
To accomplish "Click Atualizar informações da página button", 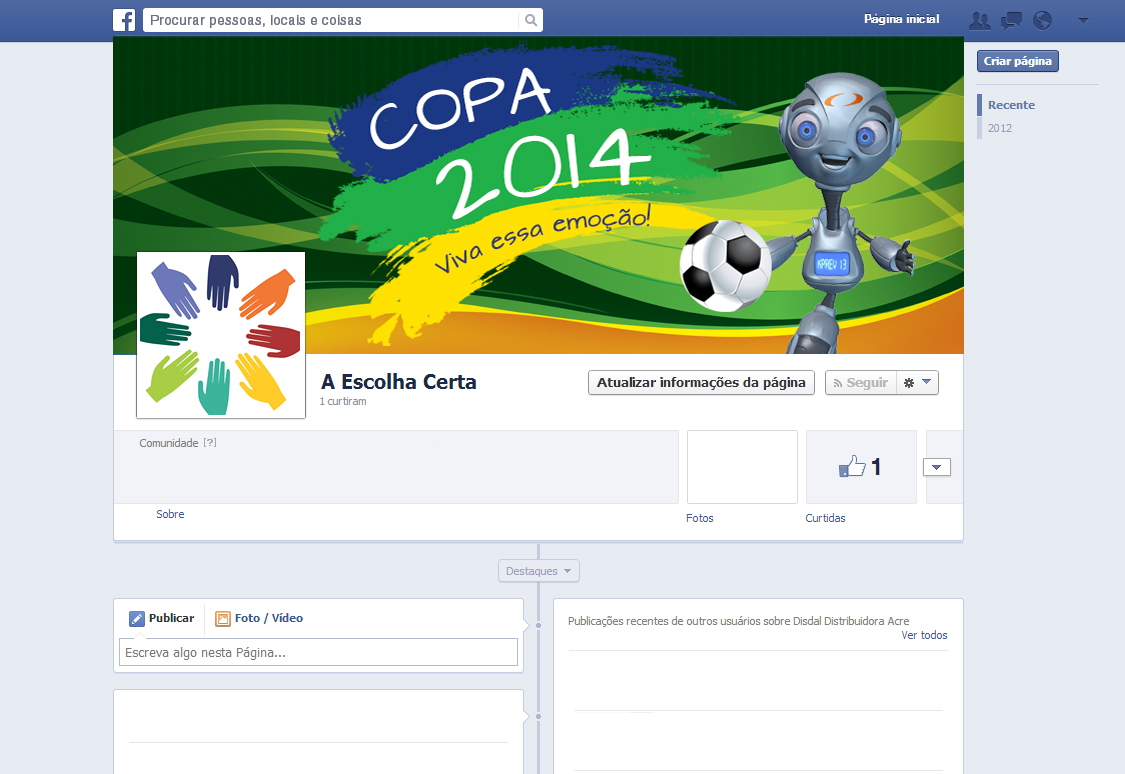I will click(x=701, y=382).
